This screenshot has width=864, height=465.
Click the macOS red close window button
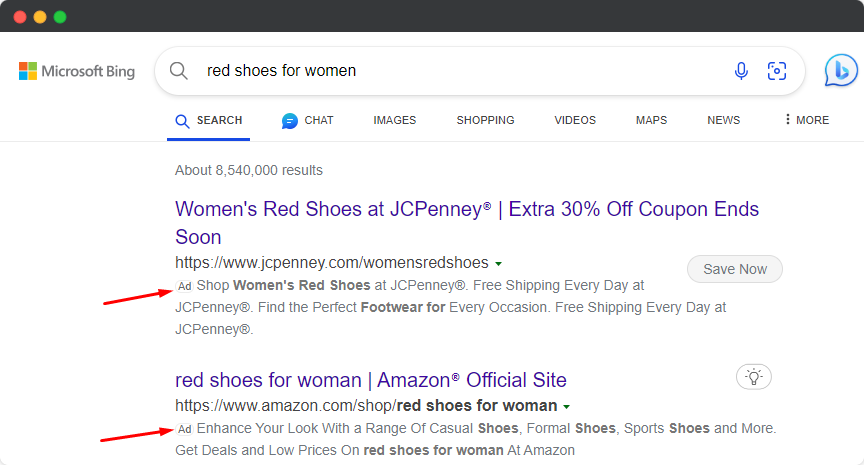tap(20, 17)
